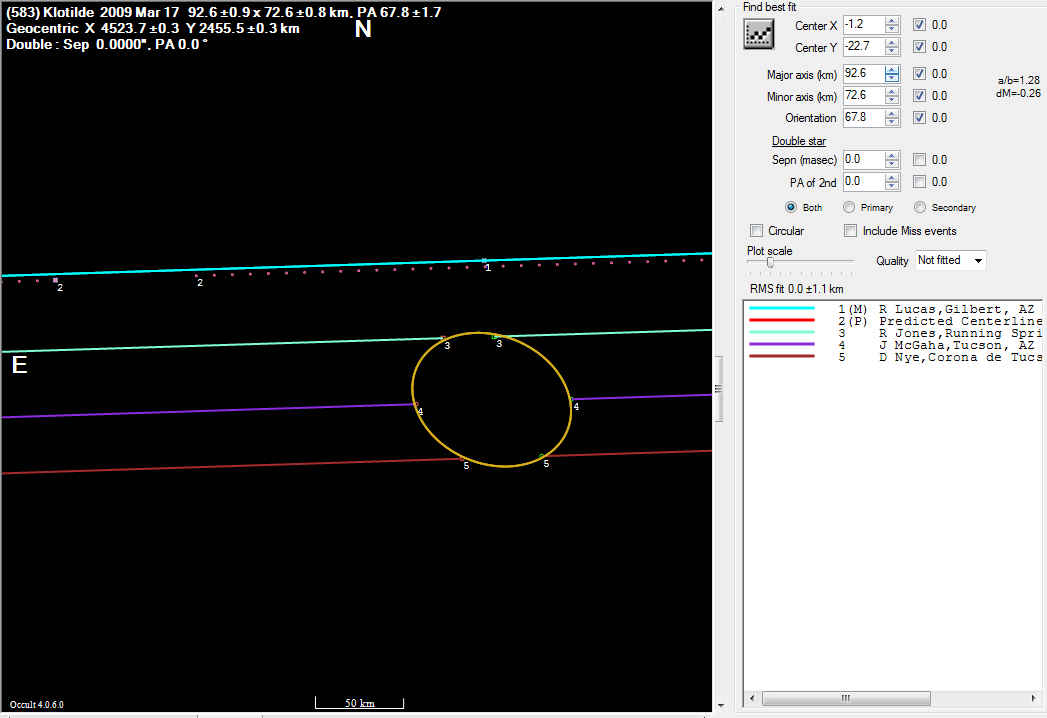
Task: Toggle the Minor axis fit checkbox
Action: point(919,96)
